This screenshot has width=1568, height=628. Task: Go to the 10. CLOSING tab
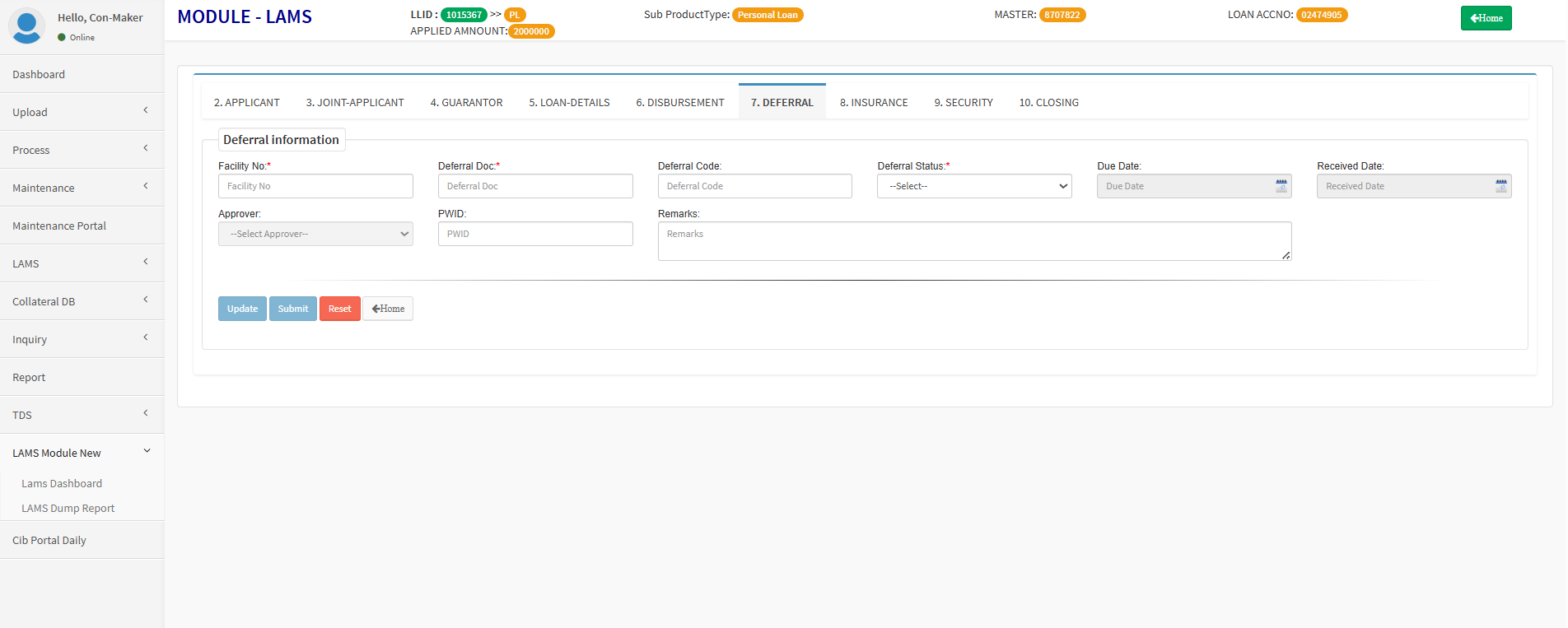1048,103
